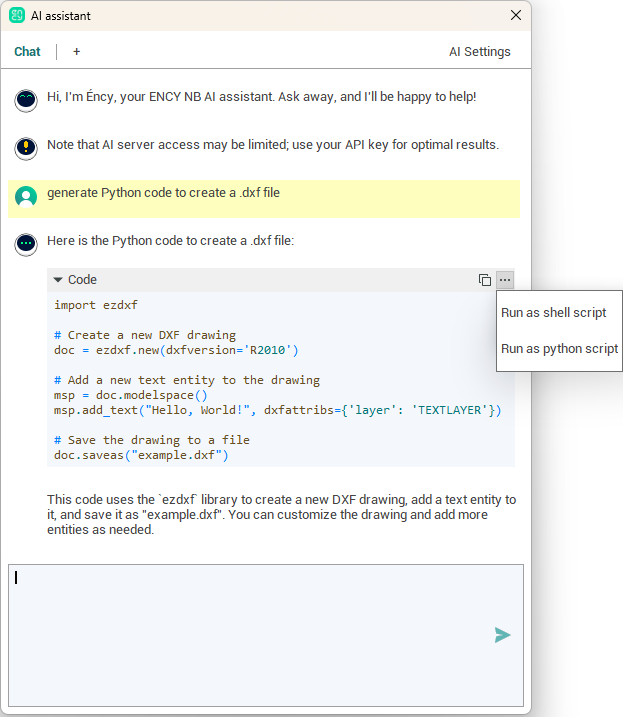This screenshot has width=623, height=717.
Task: Click Éncy avatar beside the greeting message
Action: tap(26, 99)
